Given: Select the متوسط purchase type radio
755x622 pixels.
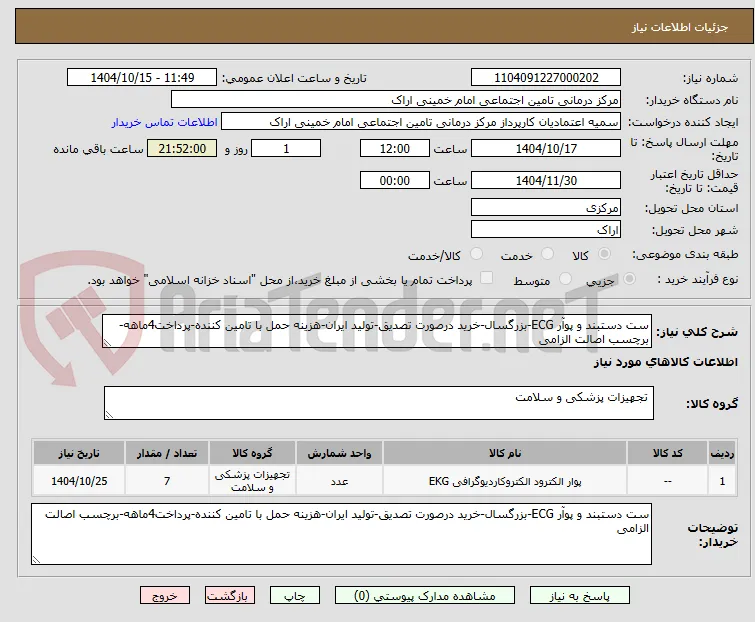Looking at the screenshot, I should [565, 279].
